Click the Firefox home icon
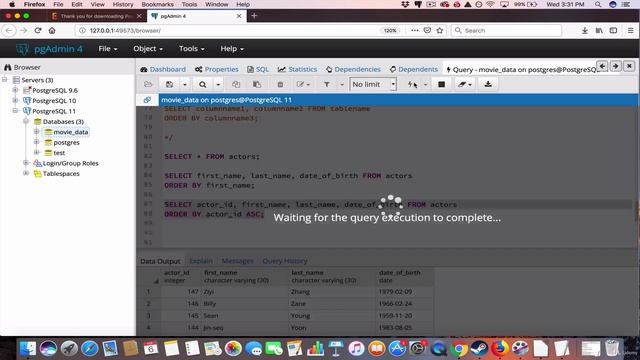This screenshot has height=360, width=640. tap(52, 30)
